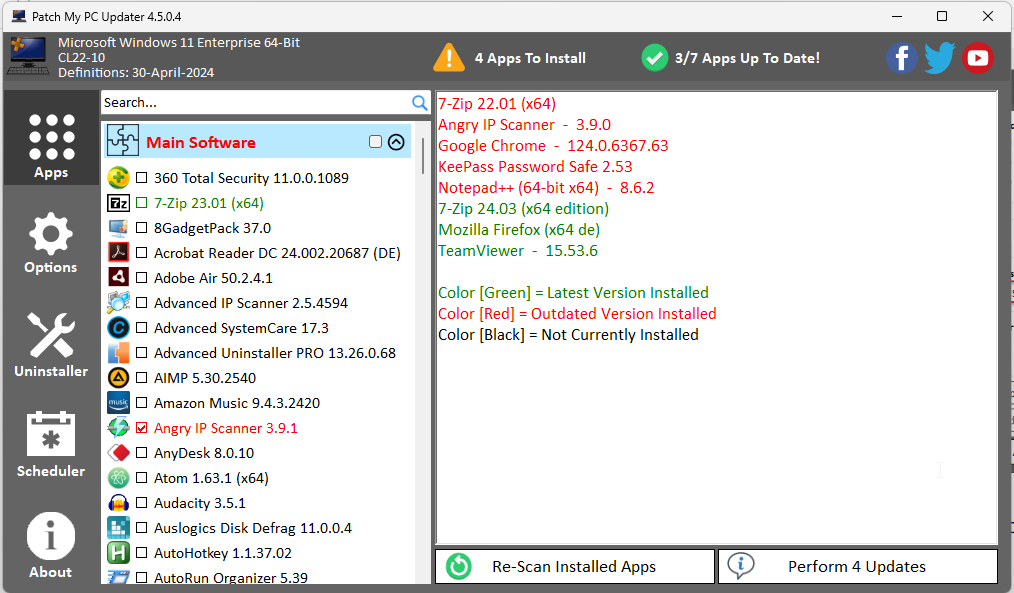Open the Scheduler tab
The height and width of the screenshot is (593, 1014).
point(51,446)
